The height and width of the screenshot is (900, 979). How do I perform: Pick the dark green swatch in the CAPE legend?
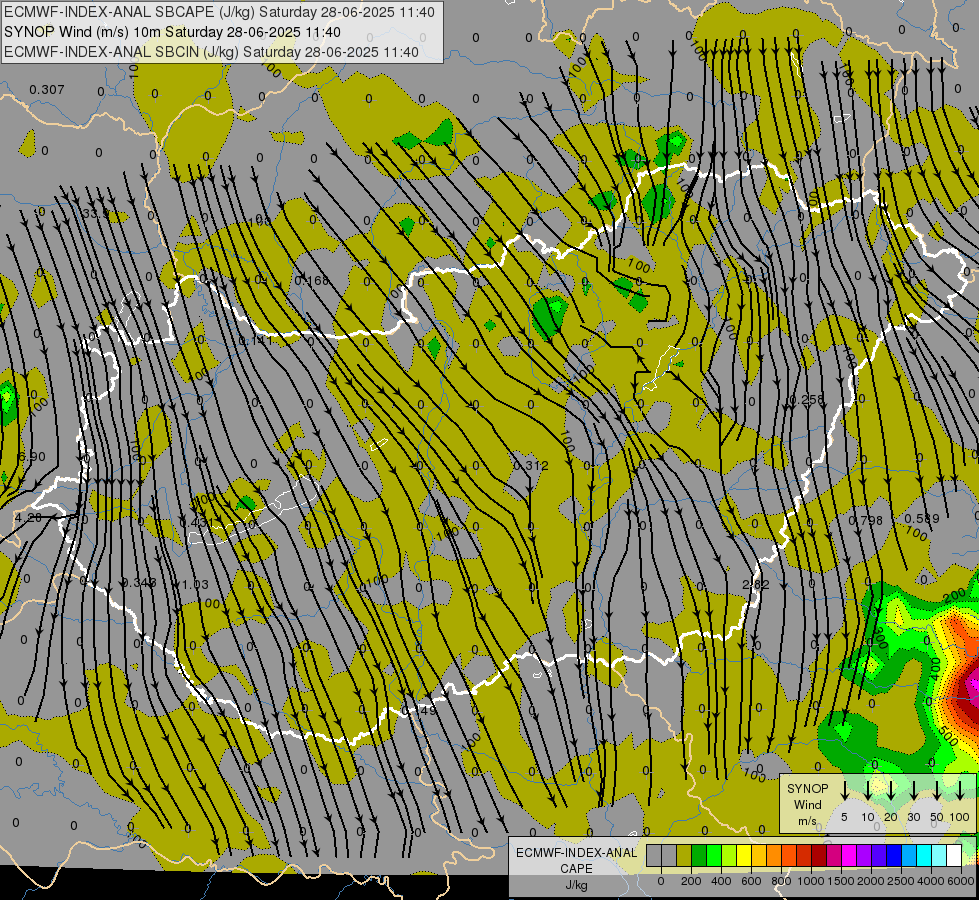click(699, 855)
